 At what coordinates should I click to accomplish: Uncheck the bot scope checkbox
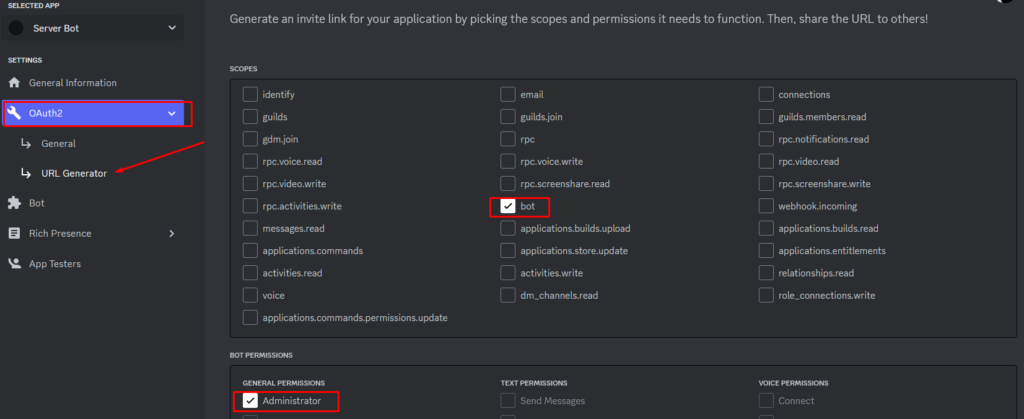click(x=508, y=206)
